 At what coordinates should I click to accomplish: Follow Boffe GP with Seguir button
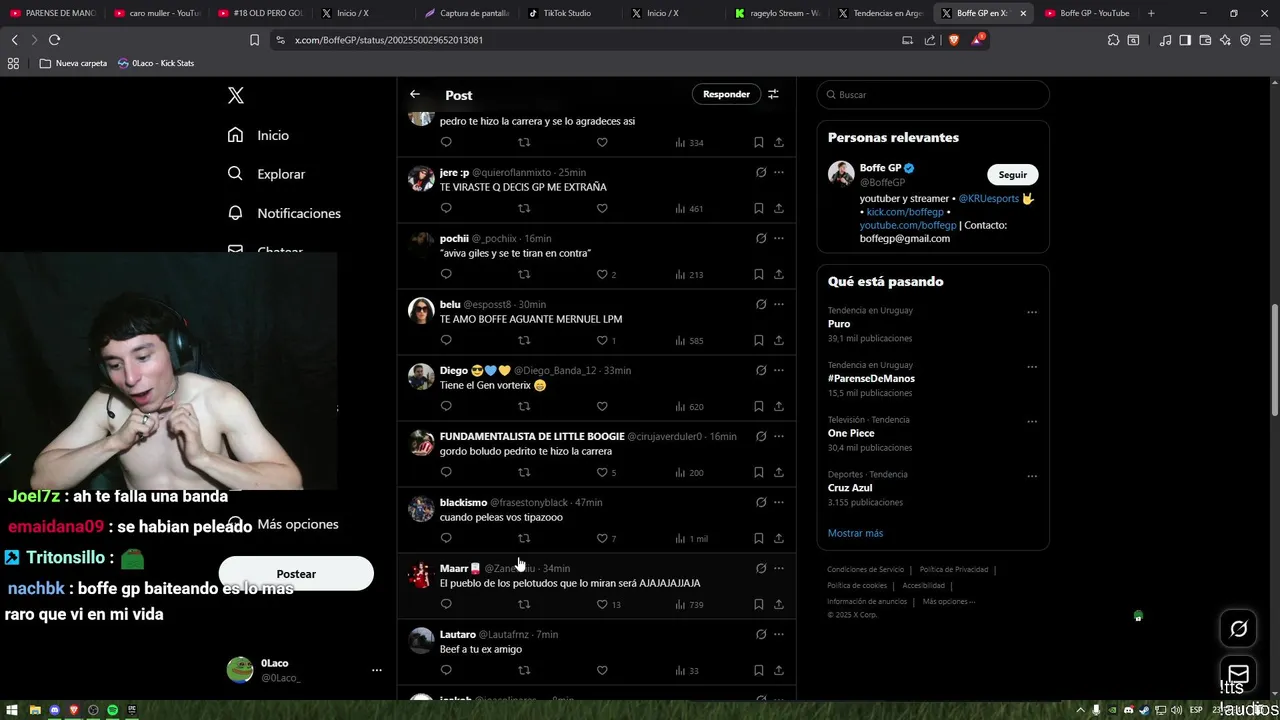tap(1012, 174)
